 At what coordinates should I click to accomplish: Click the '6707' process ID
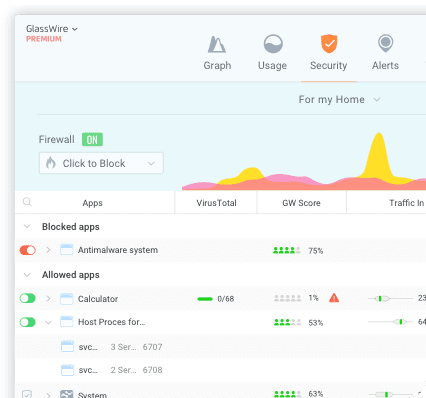(x=152, y=347)
